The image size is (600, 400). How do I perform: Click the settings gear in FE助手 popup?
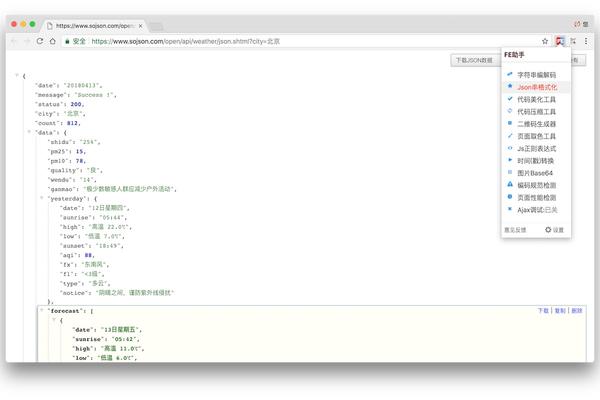554,229
